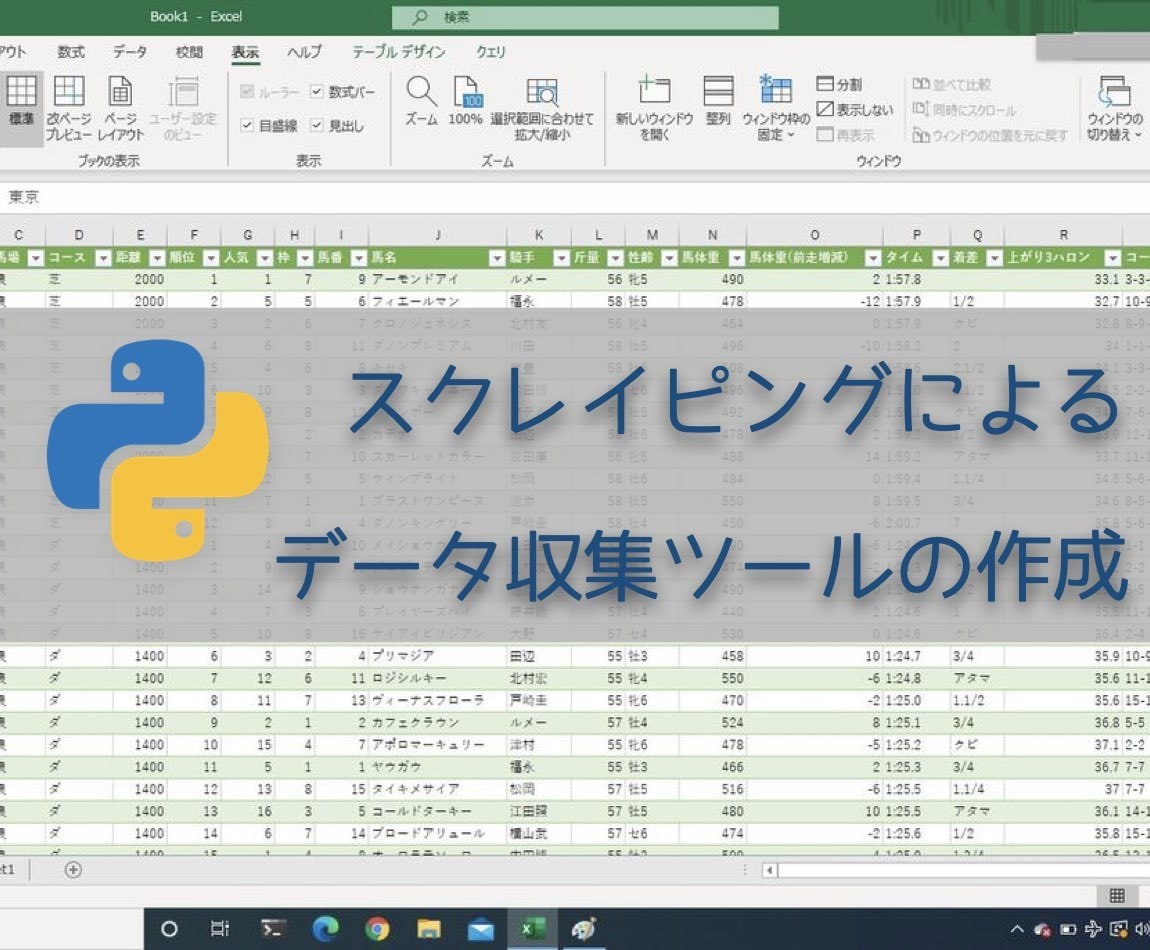
Task: Click ウィンドウの位置を元に戻す reset position
Action: [990, 135]
